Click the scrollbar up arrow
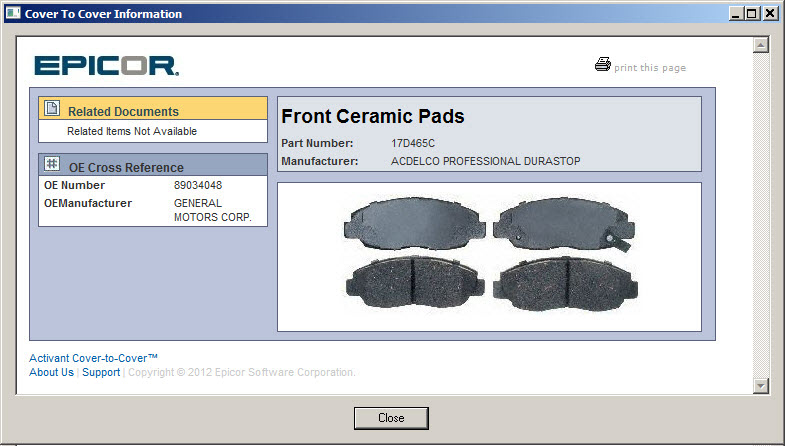This screenshot has height=446, width=785. pos(760,45)
